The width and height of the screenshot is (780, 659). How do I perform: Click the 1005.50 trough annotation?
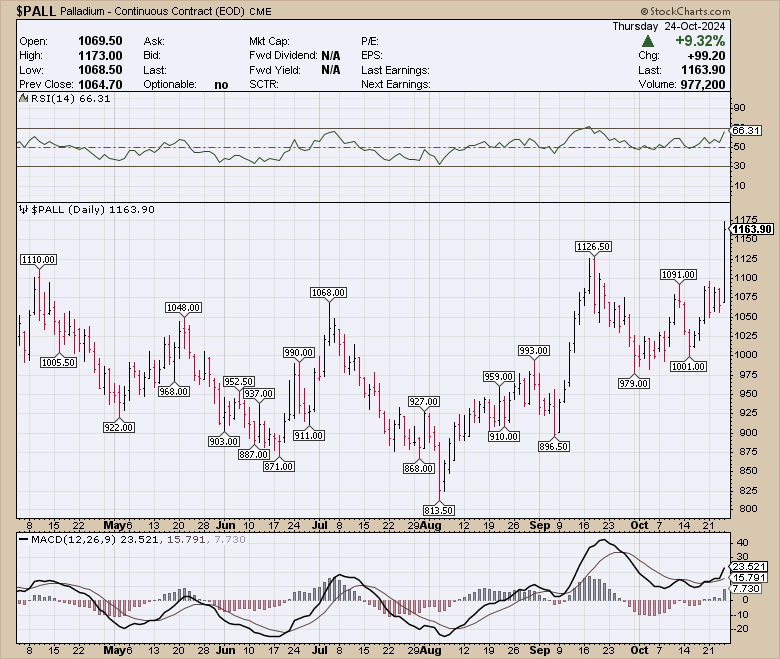[x=59, y=363]
